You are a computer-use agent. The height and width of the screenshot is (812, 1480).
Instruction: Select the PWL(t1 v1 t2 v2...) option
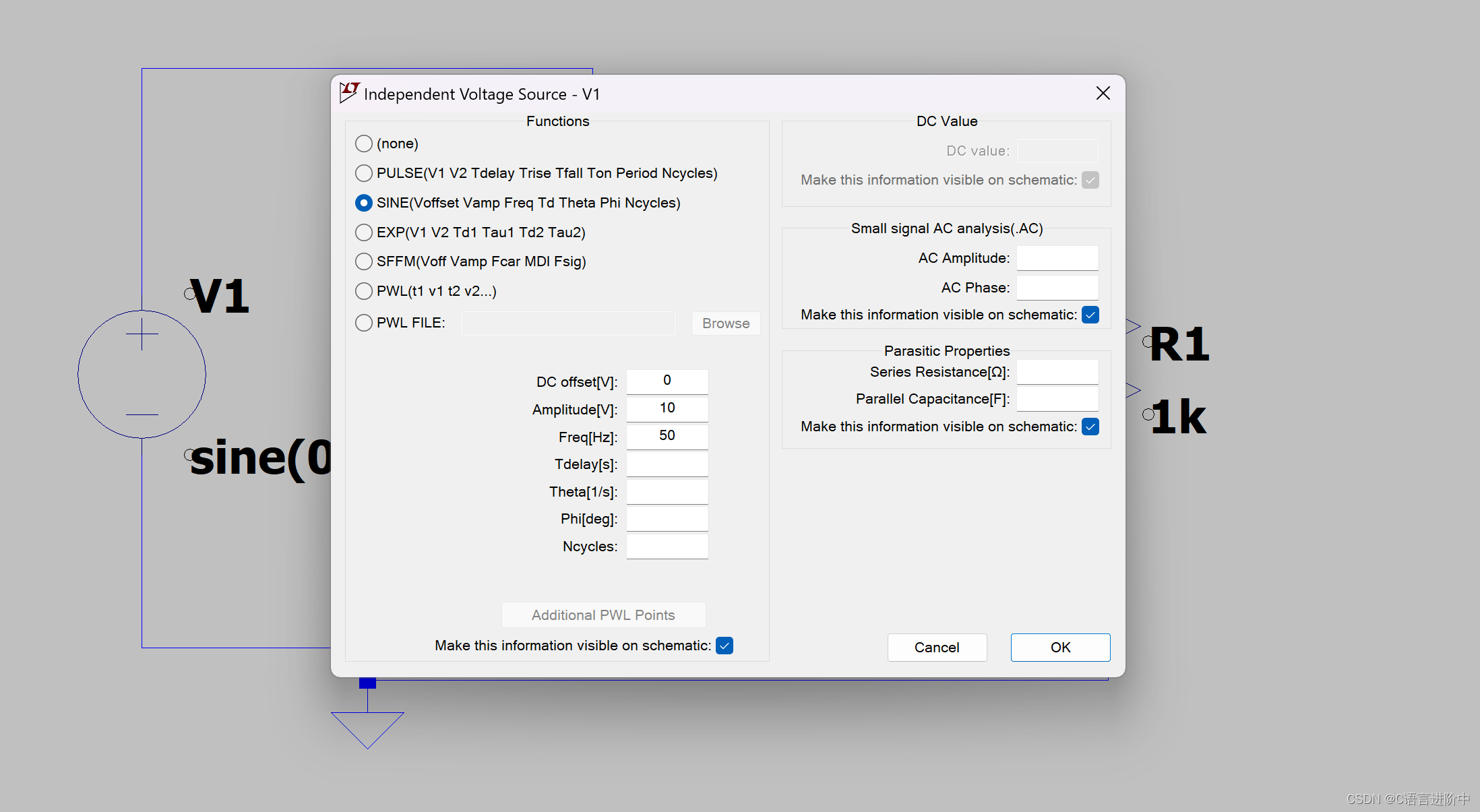click(x=364, y=291)
